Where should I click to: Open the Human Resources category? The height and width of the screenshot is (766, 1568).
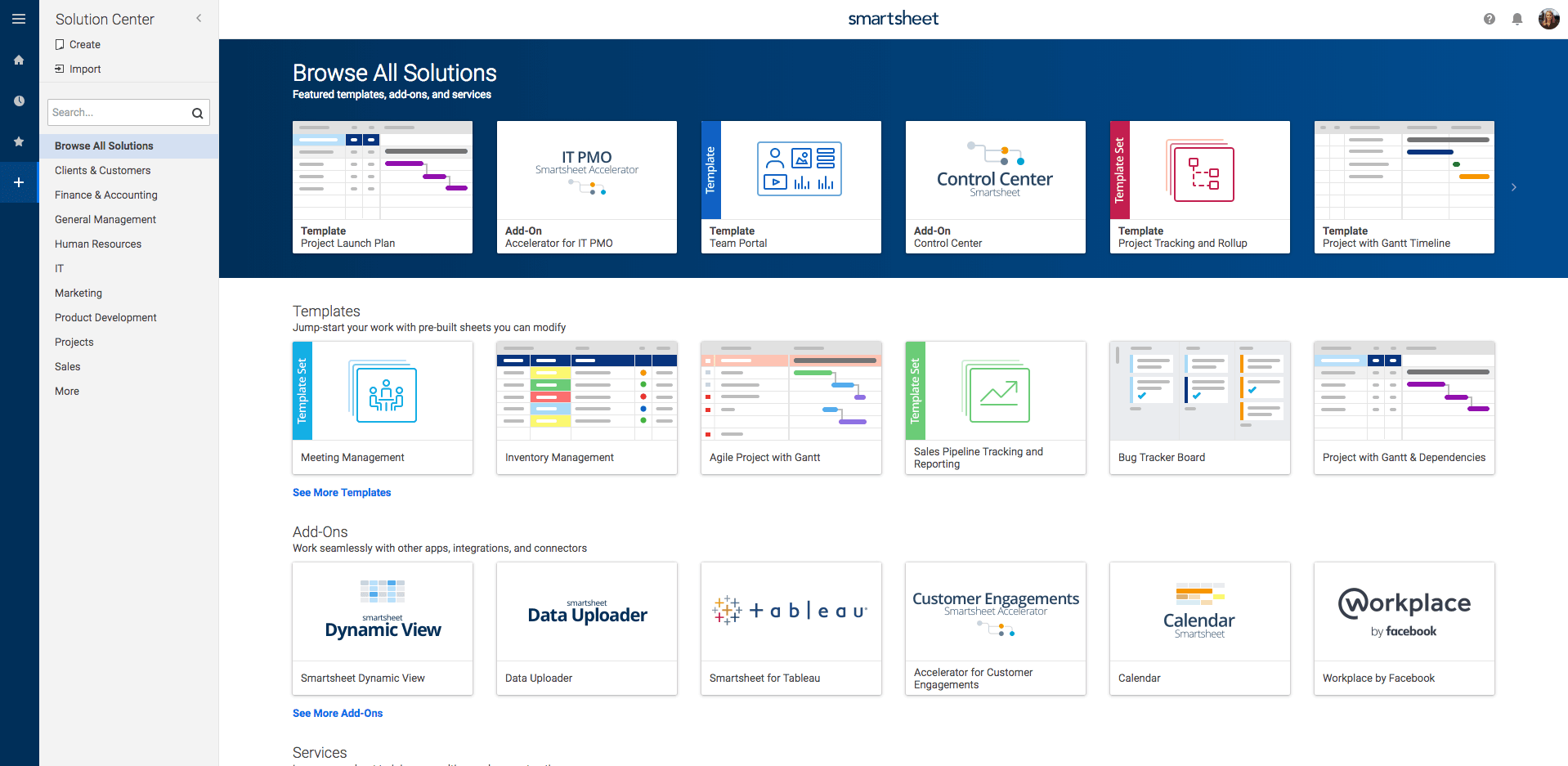[x=97, y=244]
